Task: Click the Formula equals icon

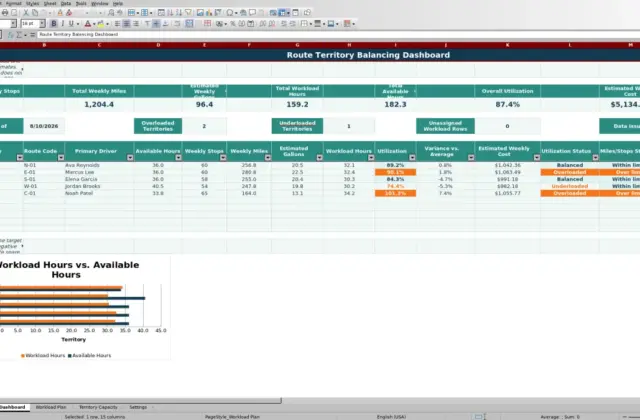Action: coord(33,35)
